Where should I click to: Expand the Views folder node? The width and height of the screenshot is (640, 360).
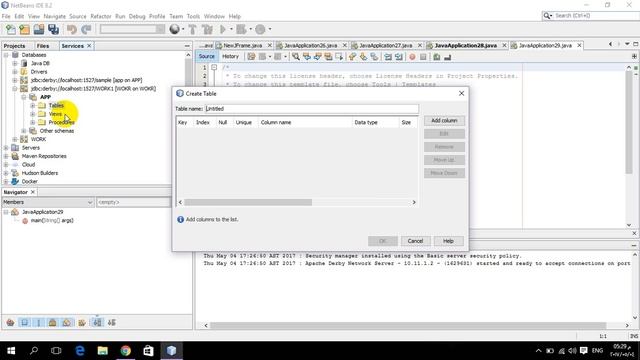point(33,114)
